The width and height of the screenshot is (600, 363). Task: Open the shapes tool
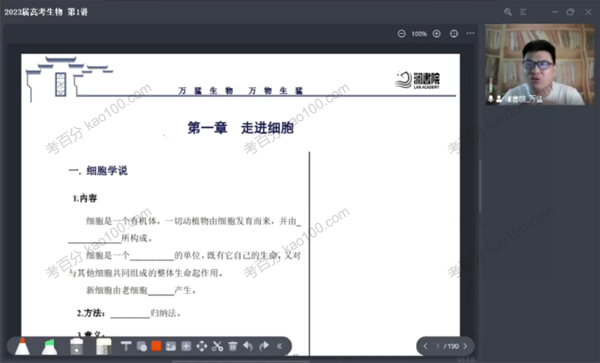pyautogui.click(x=142, y=347)
